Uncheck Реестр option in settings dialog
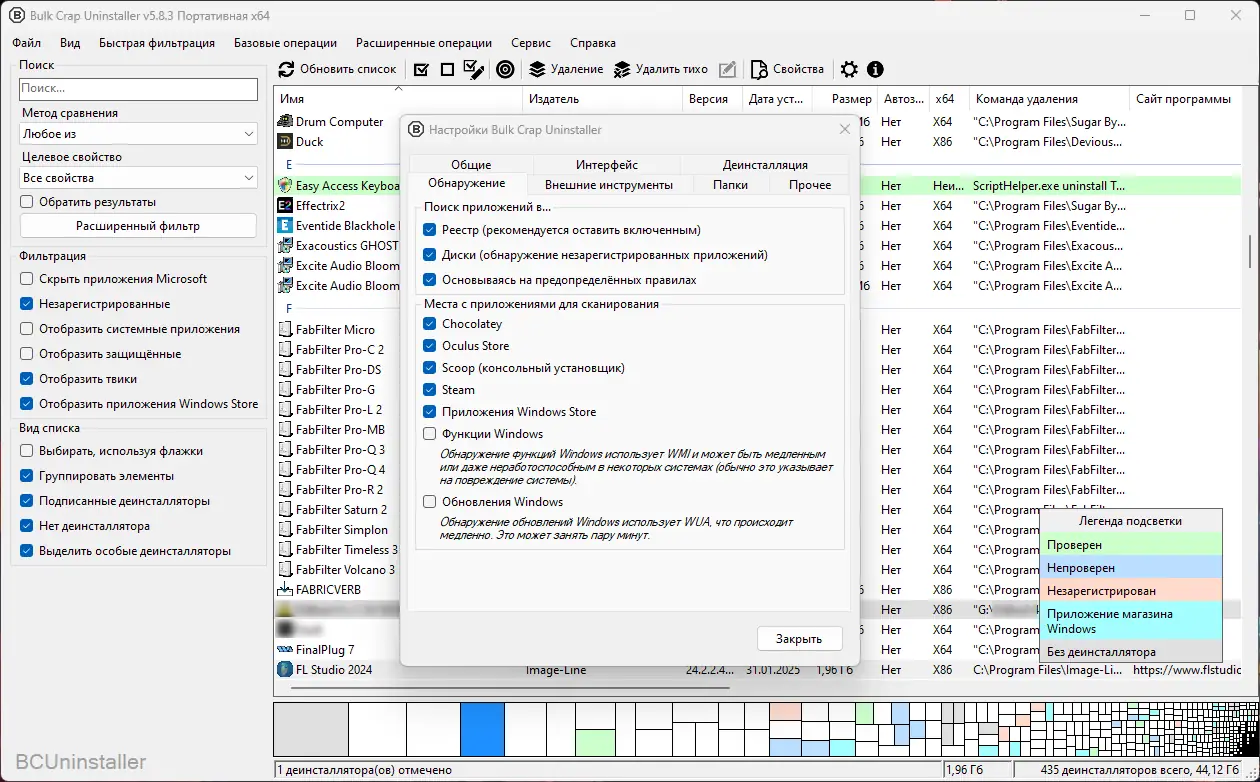The width and height of the screenshot is (1260, 782). click(430, 230)
